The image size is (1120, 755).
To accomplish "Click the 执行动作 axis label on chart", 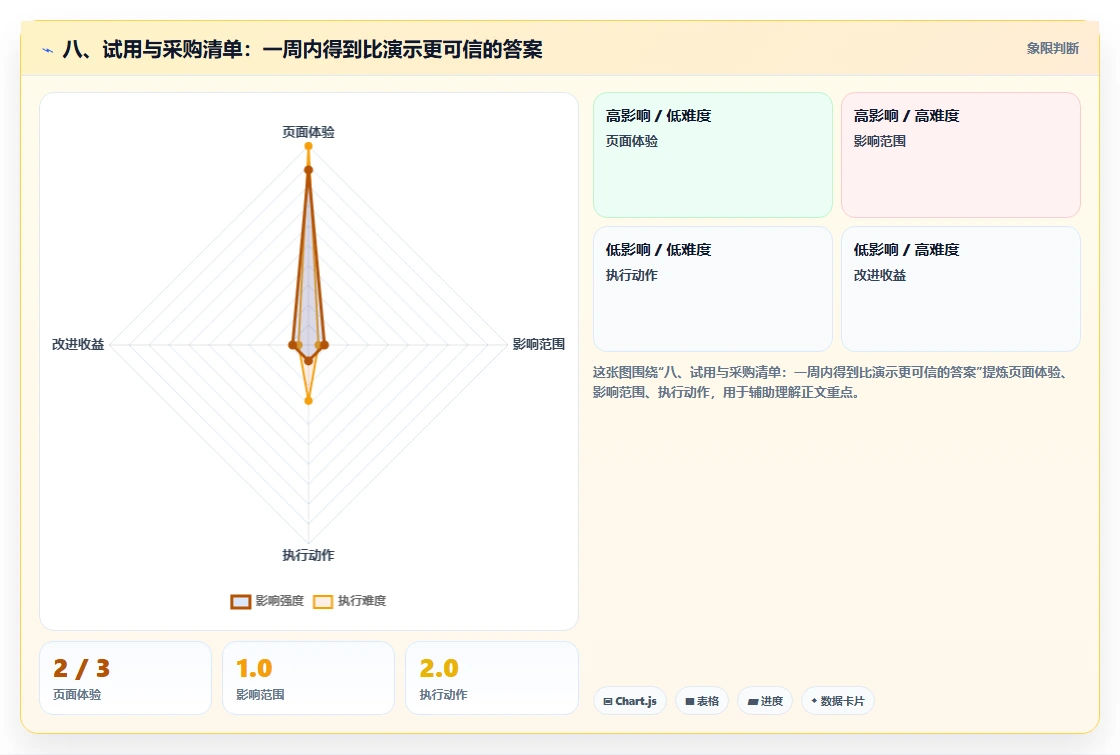I will point(309,555).
